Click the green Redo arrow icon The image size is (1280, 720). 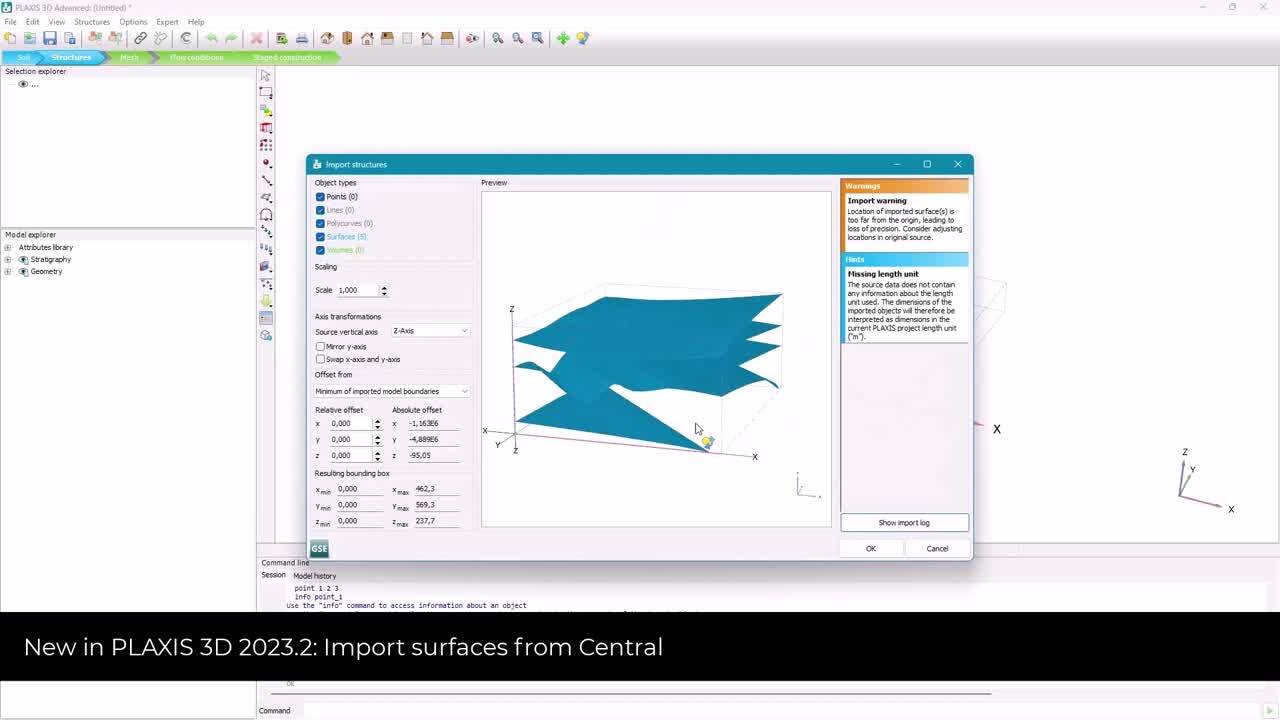point(231,38)
